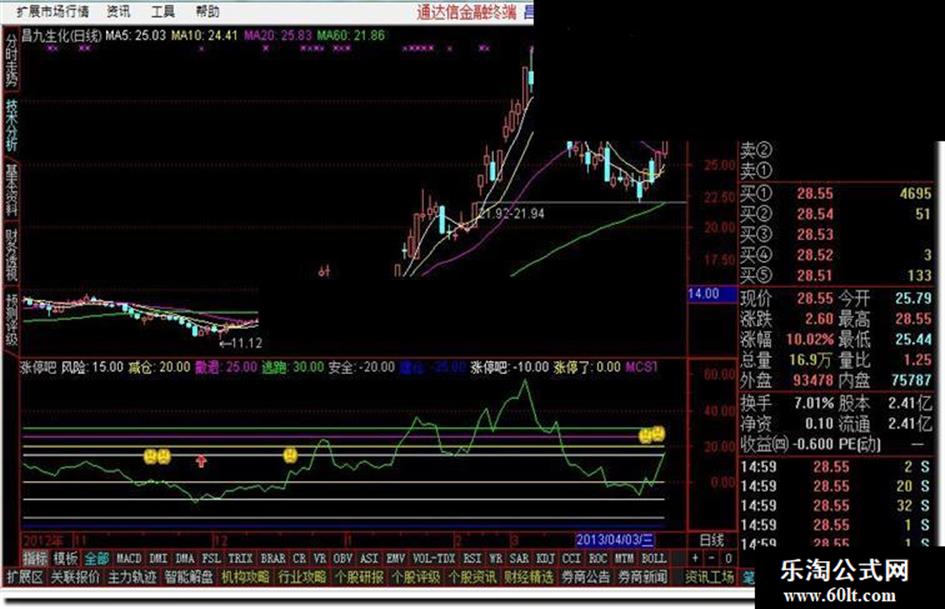Open the 机构攻略 bottom tab

[x=245, y=577]
